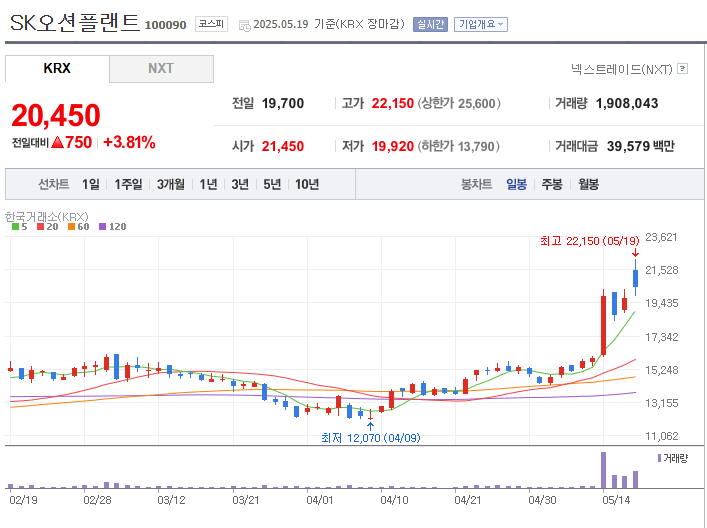707x528 pixels.
Task: Open the 기업개요 dropdown
Action: (x=481, y=24)
